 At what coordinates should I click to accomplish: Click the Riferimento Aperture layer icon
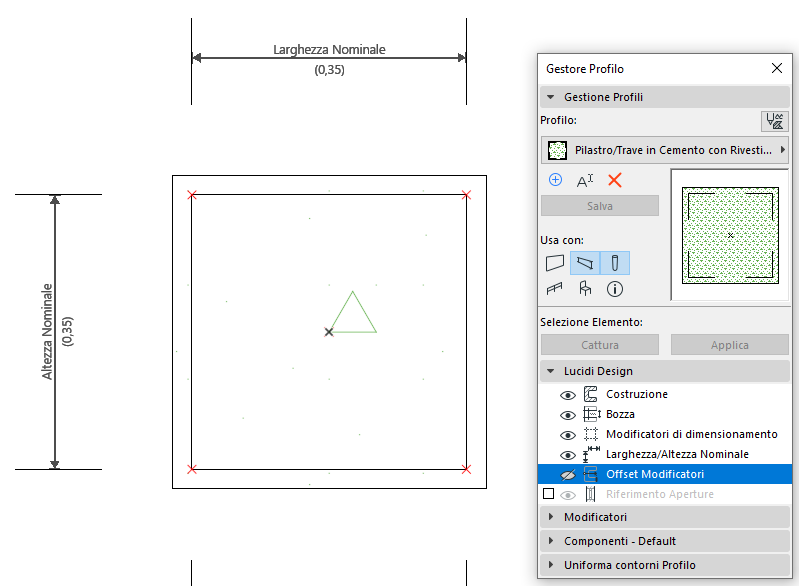(591, 494)
